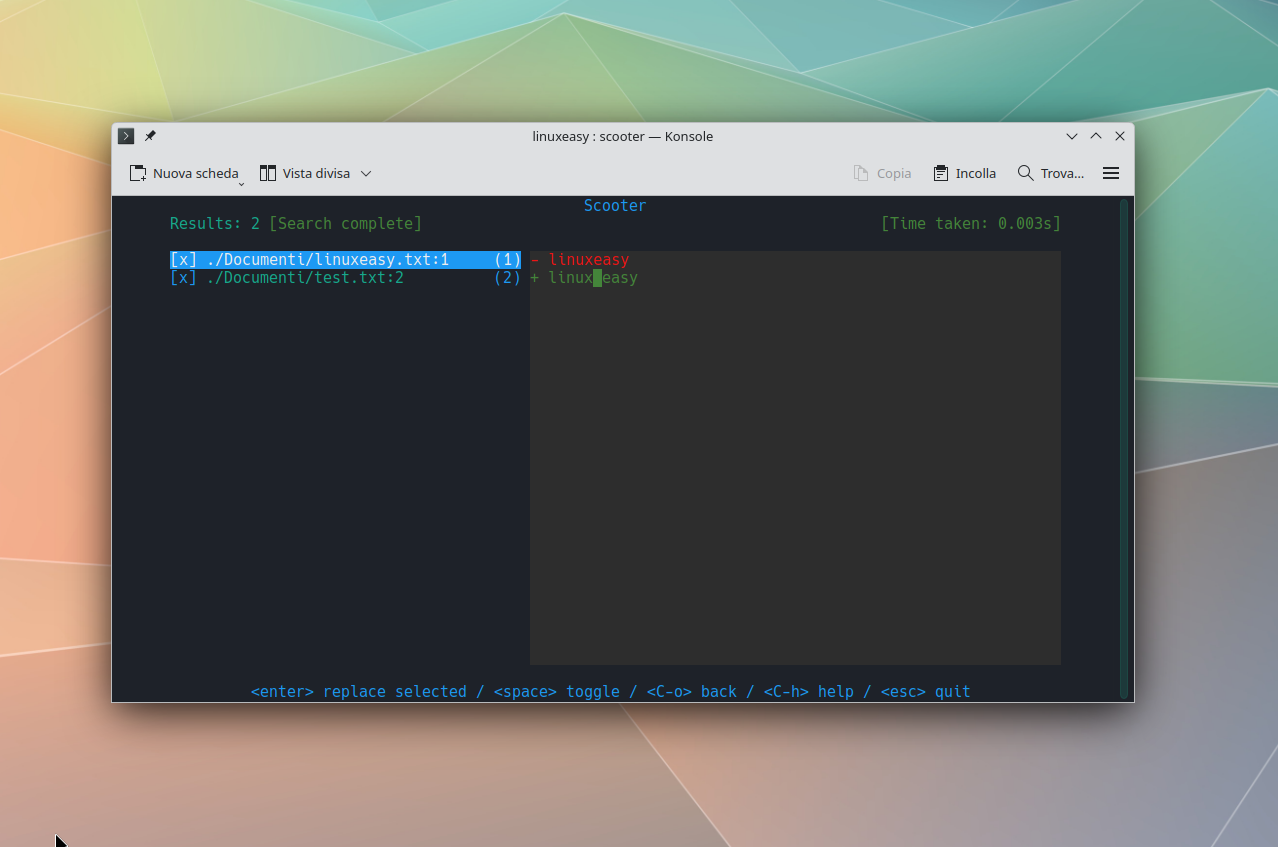The image size is (1278, 847).
Task: Click the diff preview pane
Action: 795,460
